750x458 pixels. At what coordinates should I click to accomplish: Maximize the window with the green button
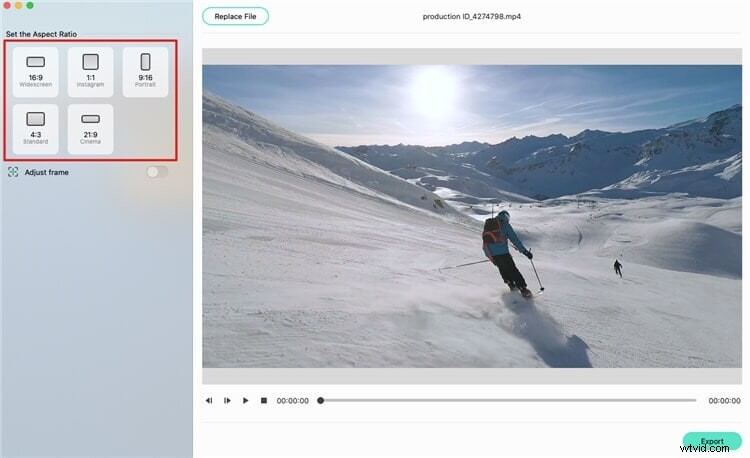(x=30, y=5)
